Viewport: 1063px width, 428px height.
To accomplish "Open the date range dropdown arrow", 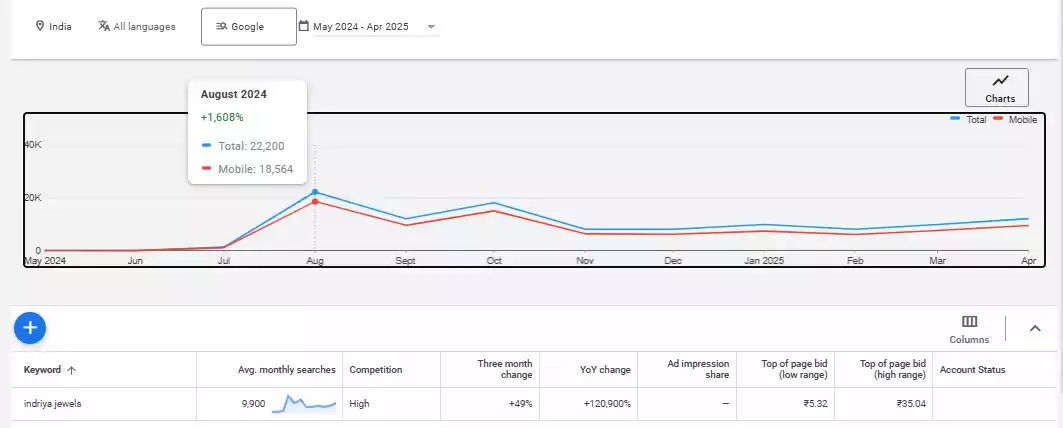I will (x=430, y=27).
